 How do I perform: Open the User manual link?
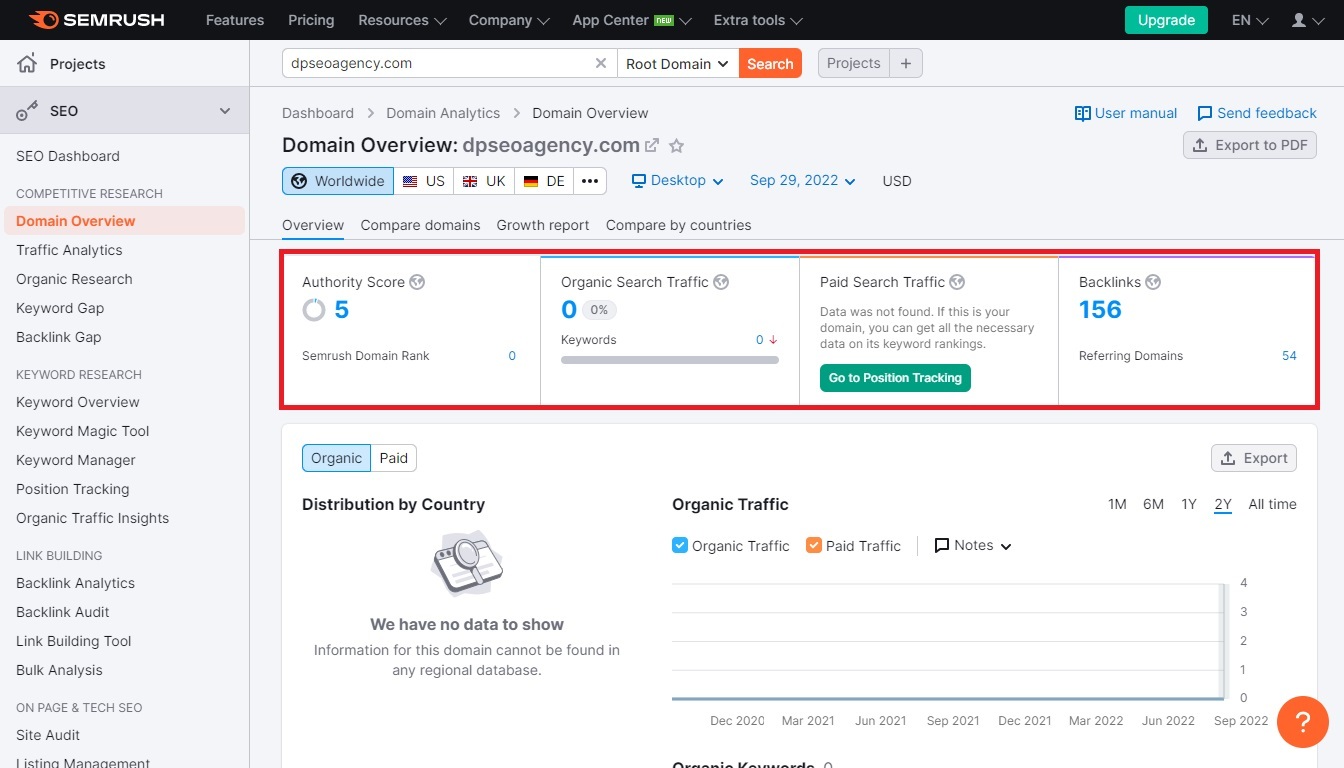[1126, 113]
